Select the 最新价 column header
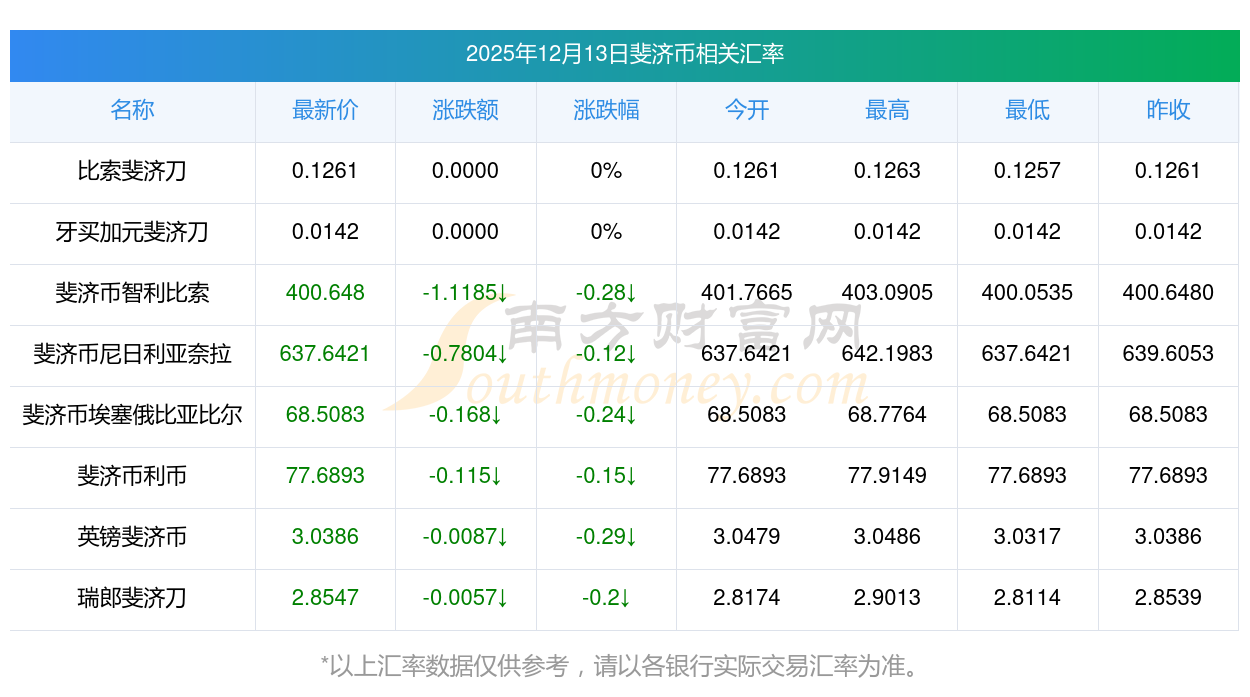 [x=325, y=110]
